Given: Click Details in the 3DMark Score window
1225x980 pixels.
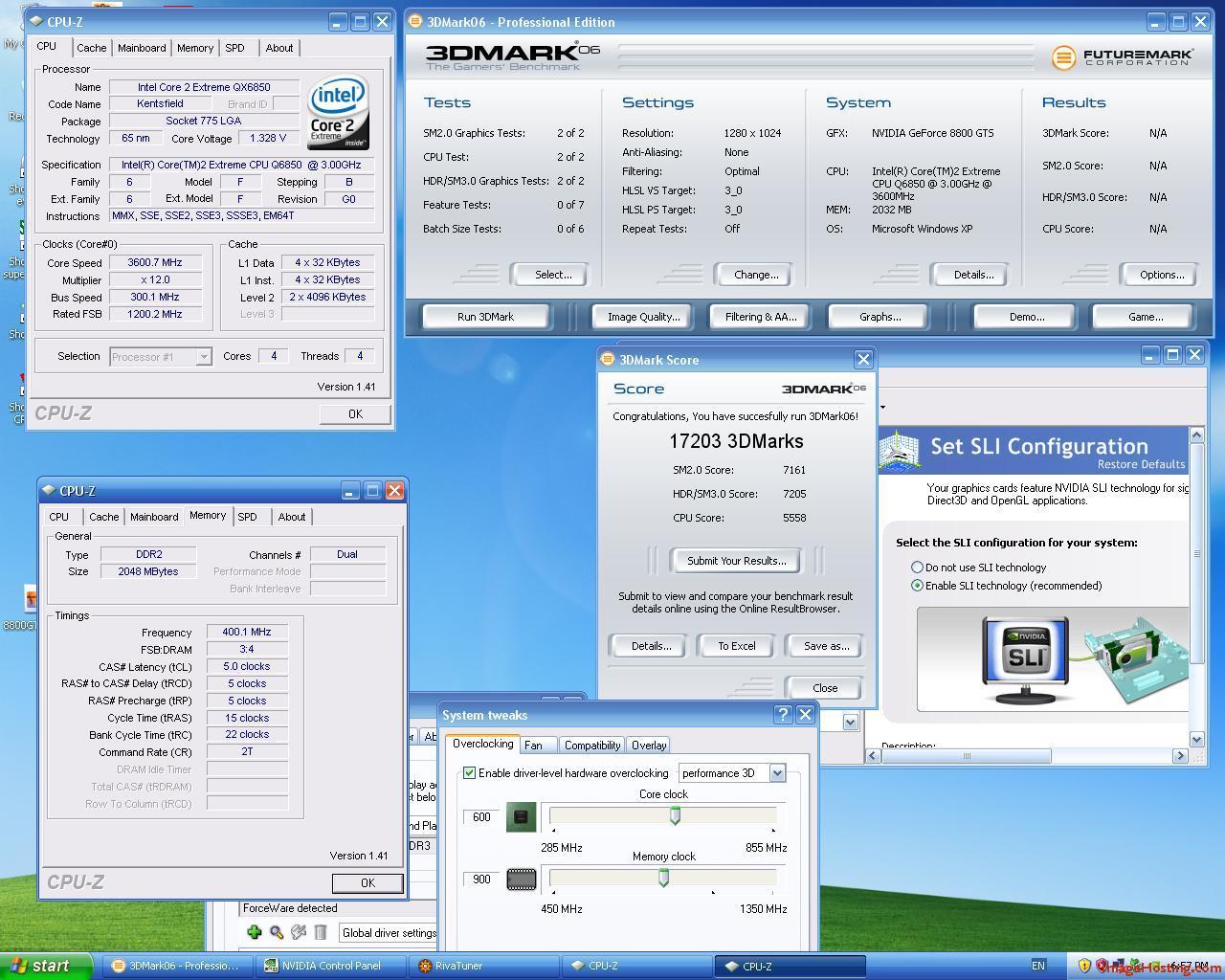Looking at the screenshot, I should [x=651, y=646].
